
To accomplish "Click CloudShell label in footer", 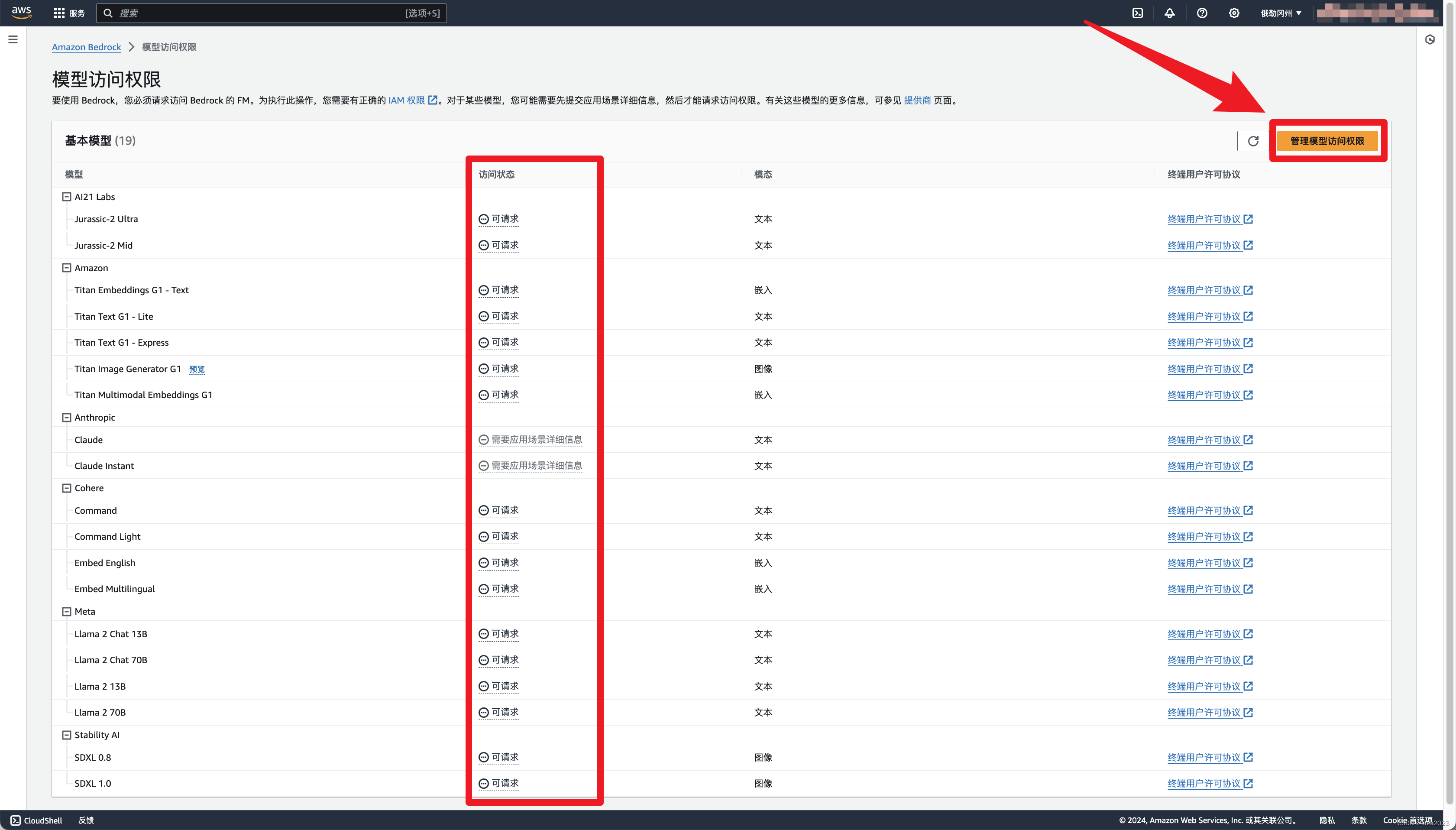I will pos(43,820).
